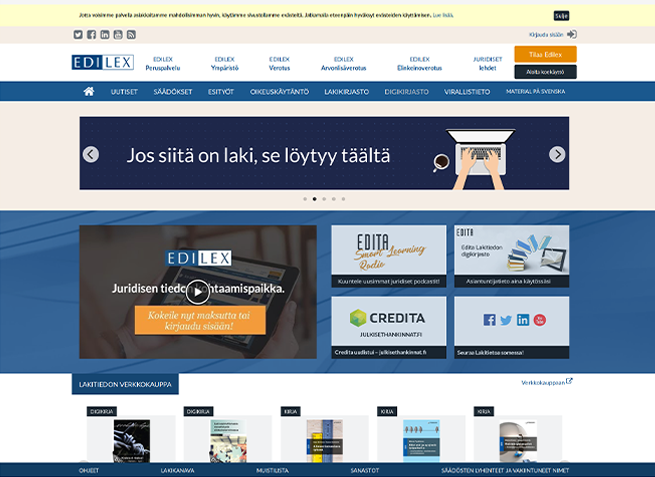Open the Credita julkisethankinnat.fi tile
The image size is (655, 477).
pos(389,327)
